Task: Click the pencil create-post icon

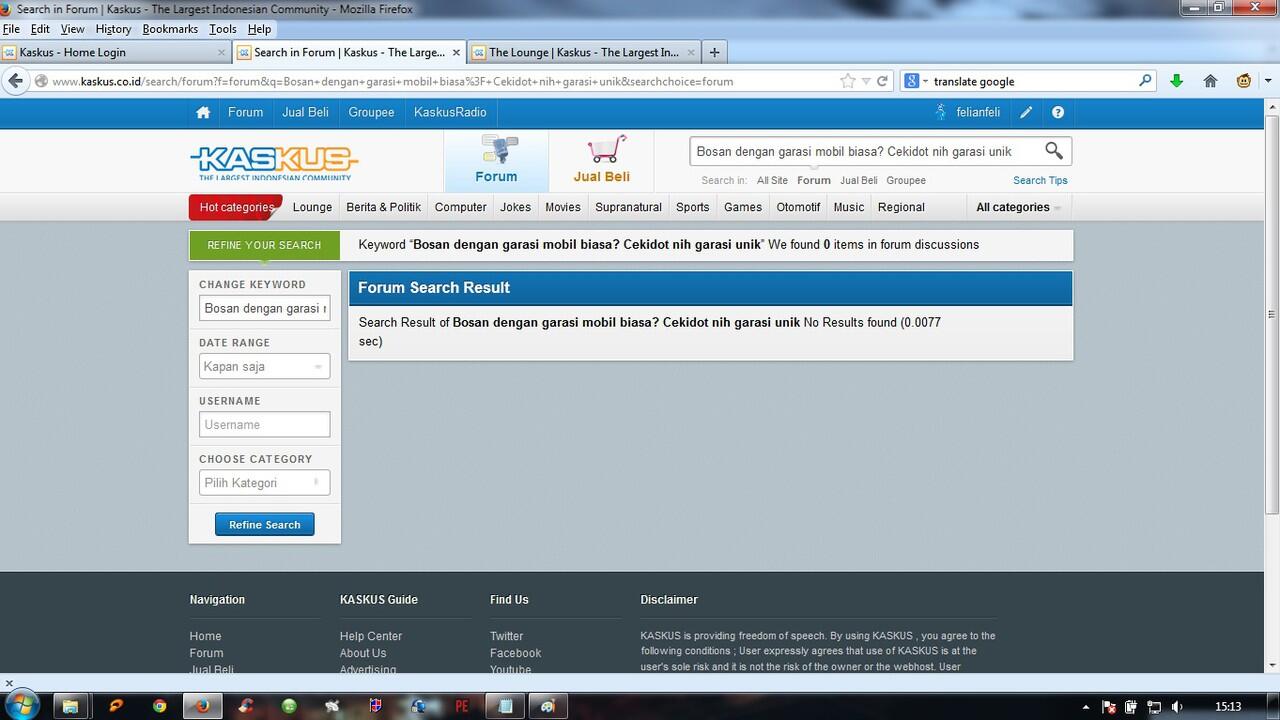Action: pyautogui.click(x=1026, y=113)
